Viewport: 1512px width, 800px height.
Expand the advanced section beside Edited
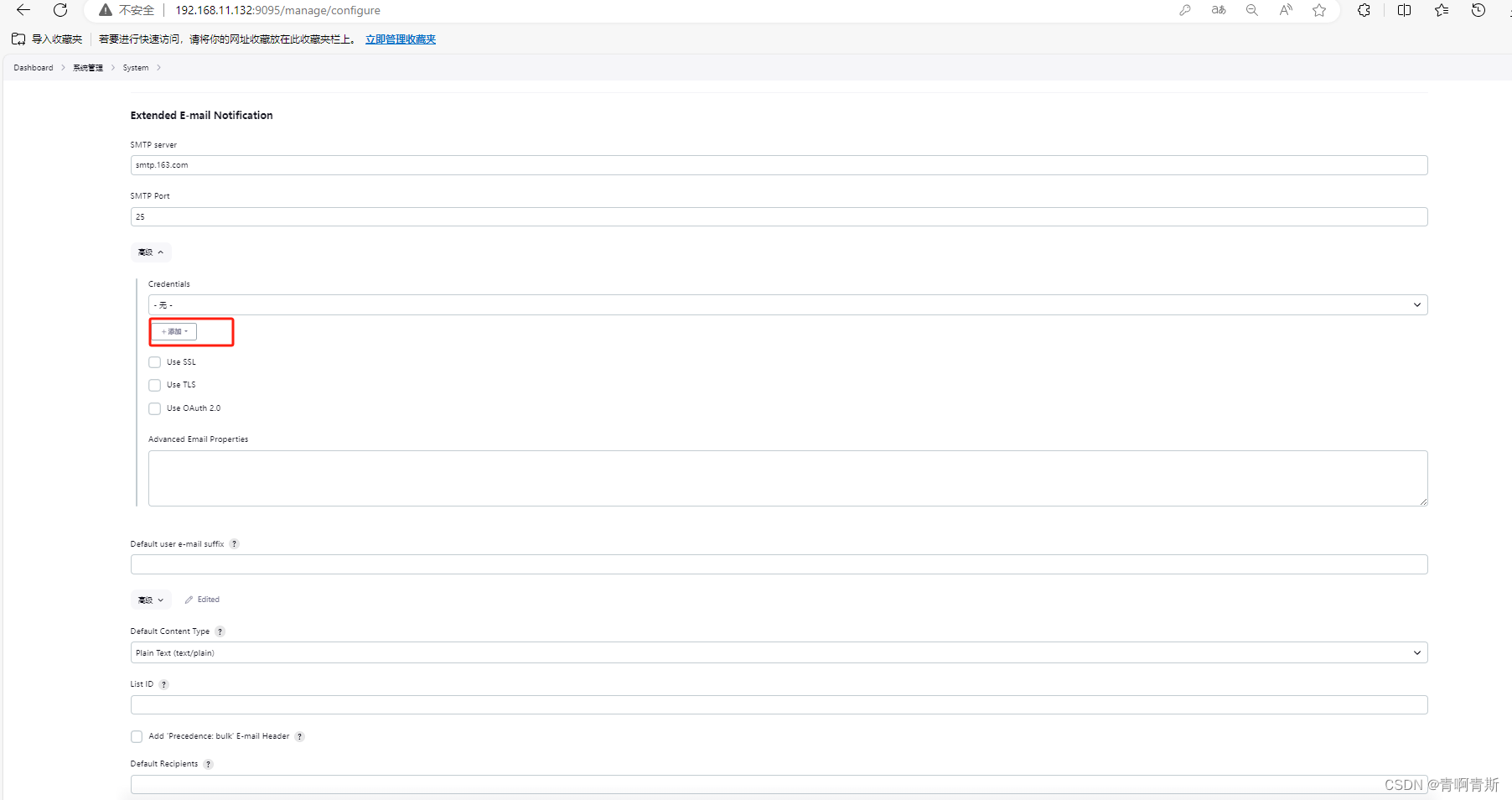coord(151,600)
